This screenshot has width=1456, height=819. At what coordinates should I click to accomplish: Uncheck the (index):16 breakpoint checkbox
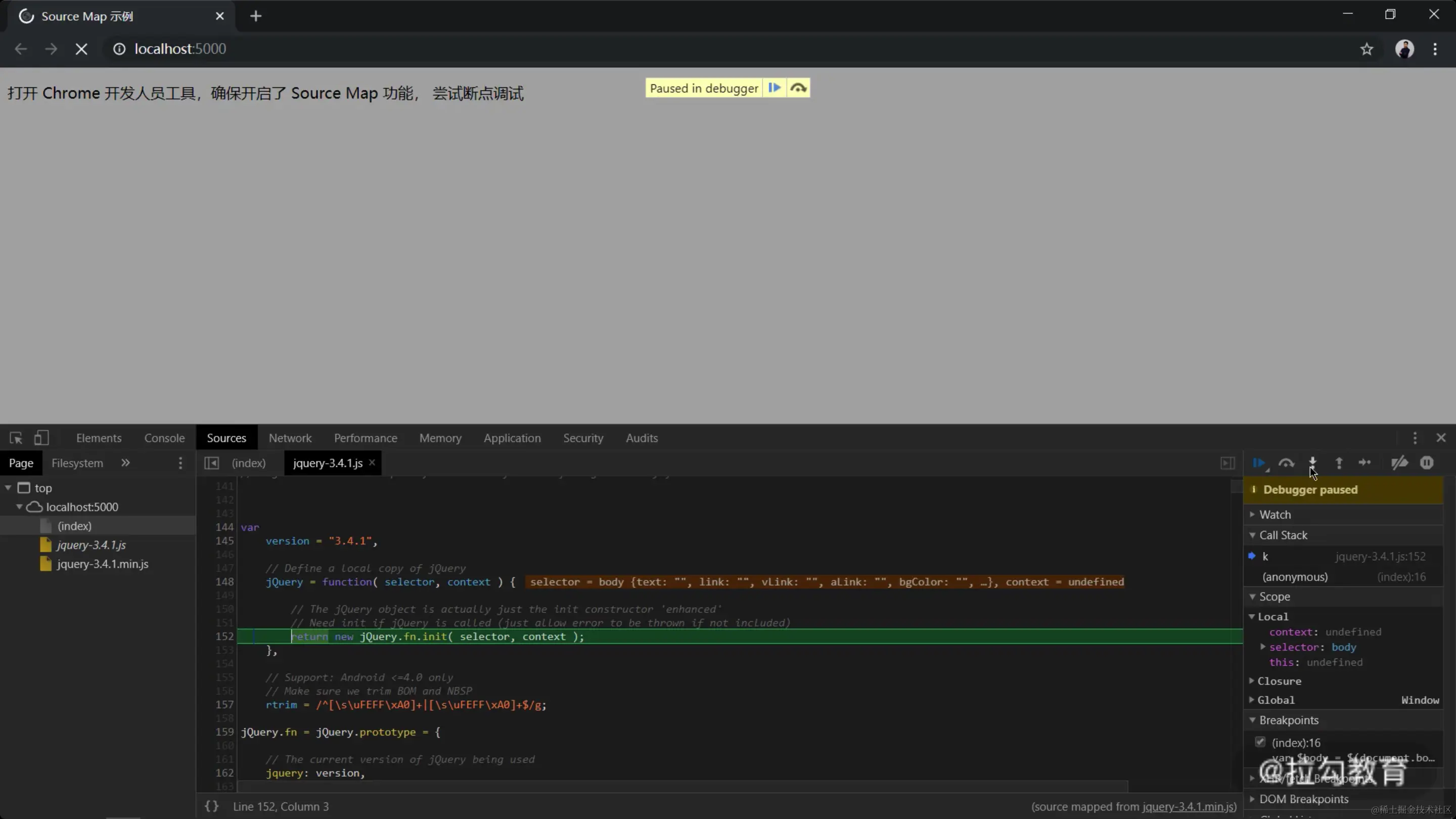point(1260,742)
